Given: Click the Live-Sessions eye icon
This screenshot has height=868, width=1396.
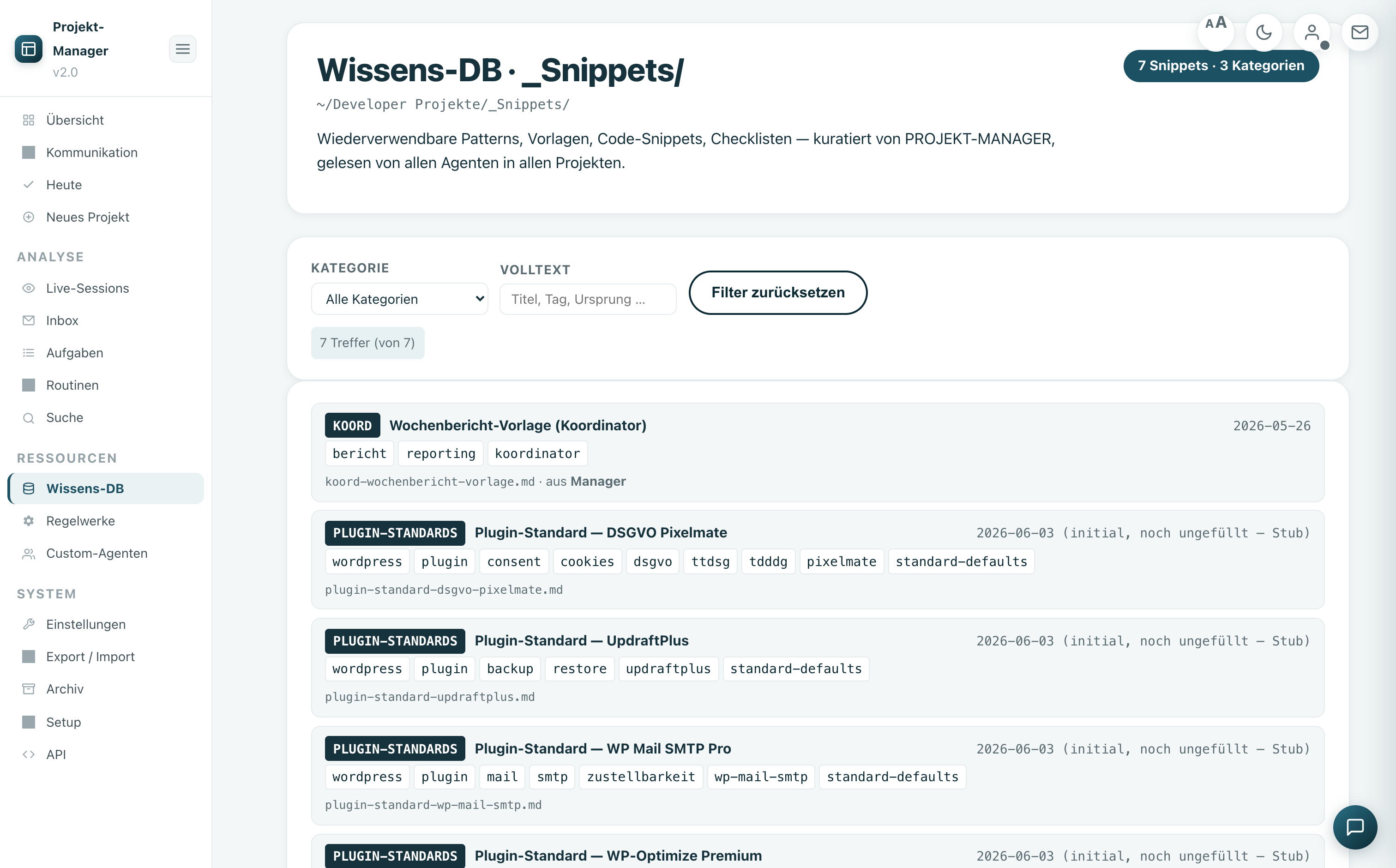Looking at the screenshot, I should [29, 288].
